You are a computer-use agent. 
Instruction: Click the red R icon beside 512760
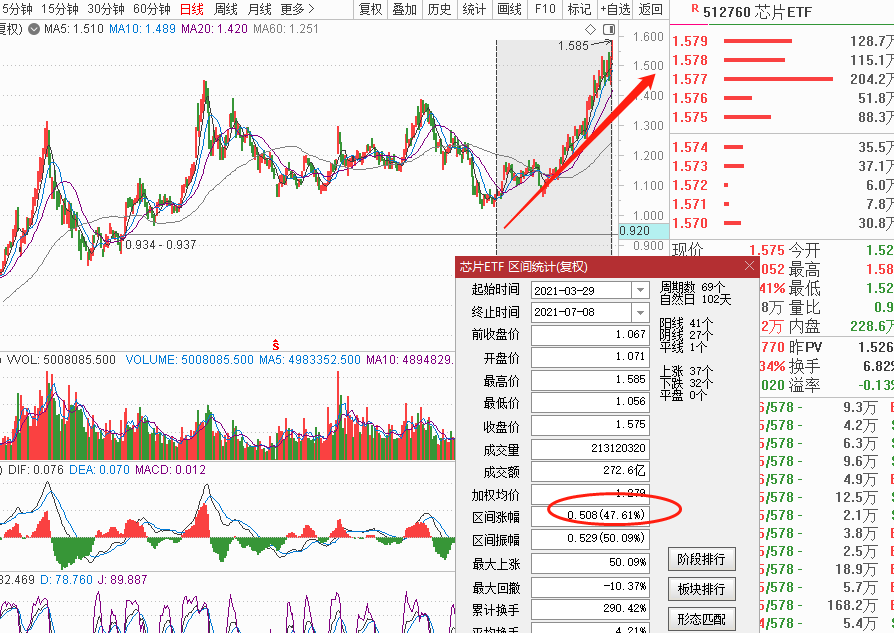point(694,9)
